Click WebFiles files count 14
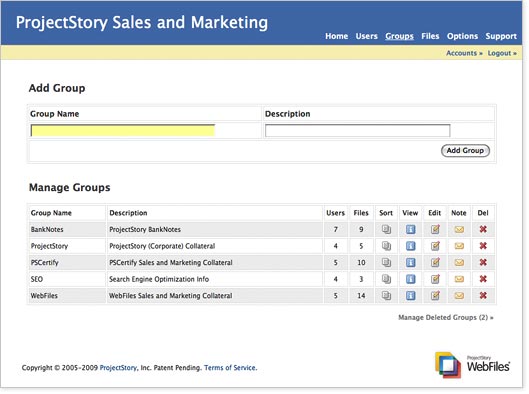This screenshot has width=529, height=394. pyautogui.click(x=361, y=296)
